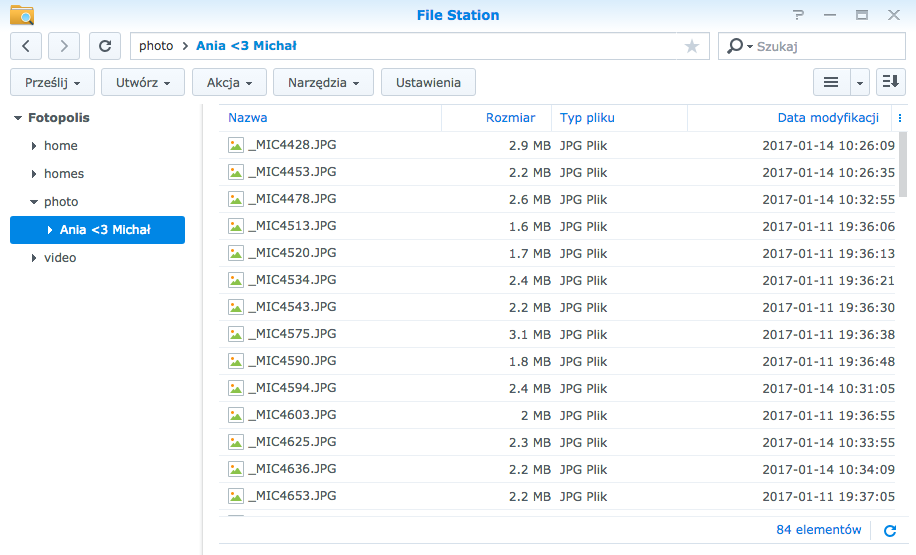Viewport: 916px width, 555px height.
Task: Refresh folder using toolbar reload icon
Action: [105, 46]
